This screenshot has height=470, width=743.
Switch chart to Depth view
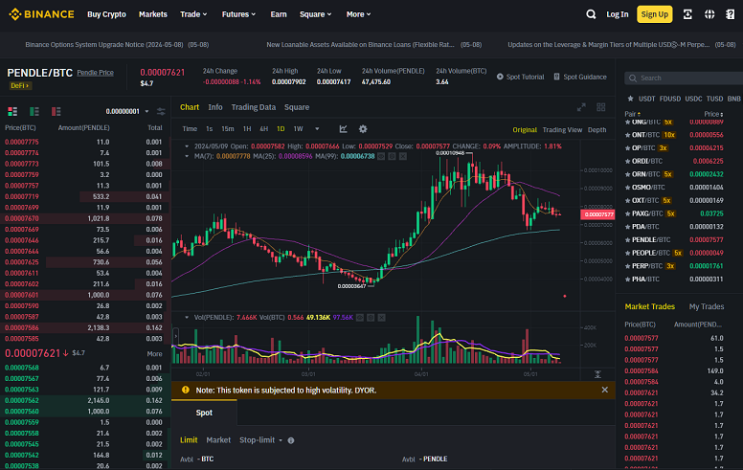point(597,130)
